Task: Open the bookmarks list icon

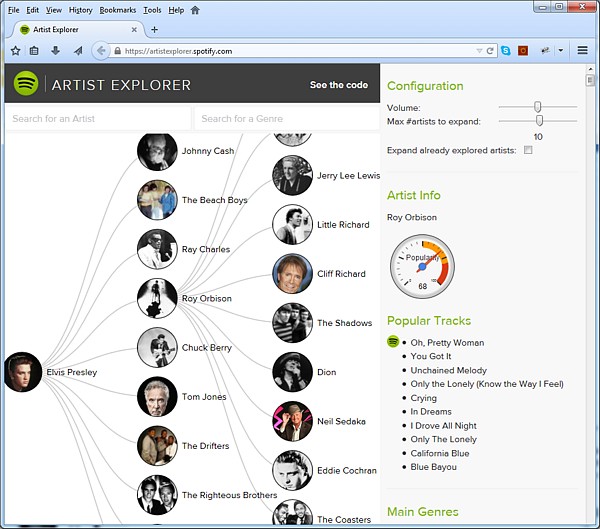Action: [x=34, y=51]
